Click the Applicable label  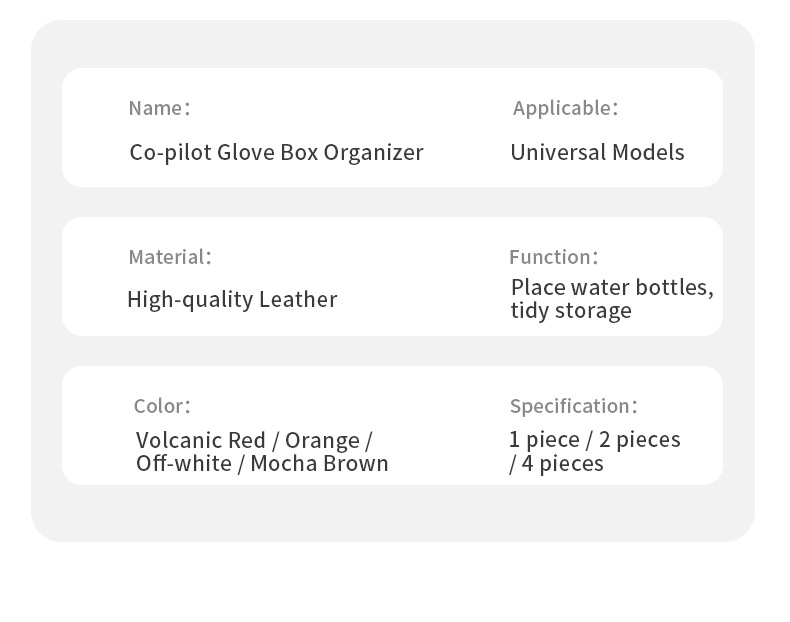click(565, 108)
